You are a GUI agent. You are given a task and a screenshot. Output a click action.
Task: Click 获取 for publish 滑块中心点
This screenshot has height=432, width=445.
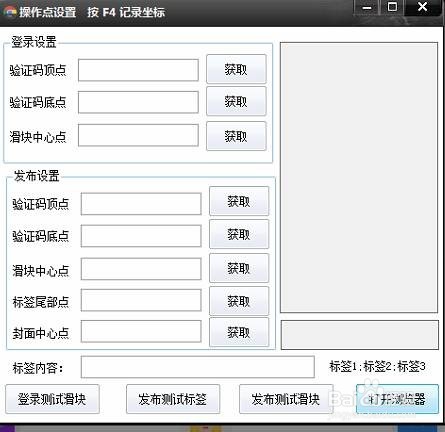pos(239,268)
